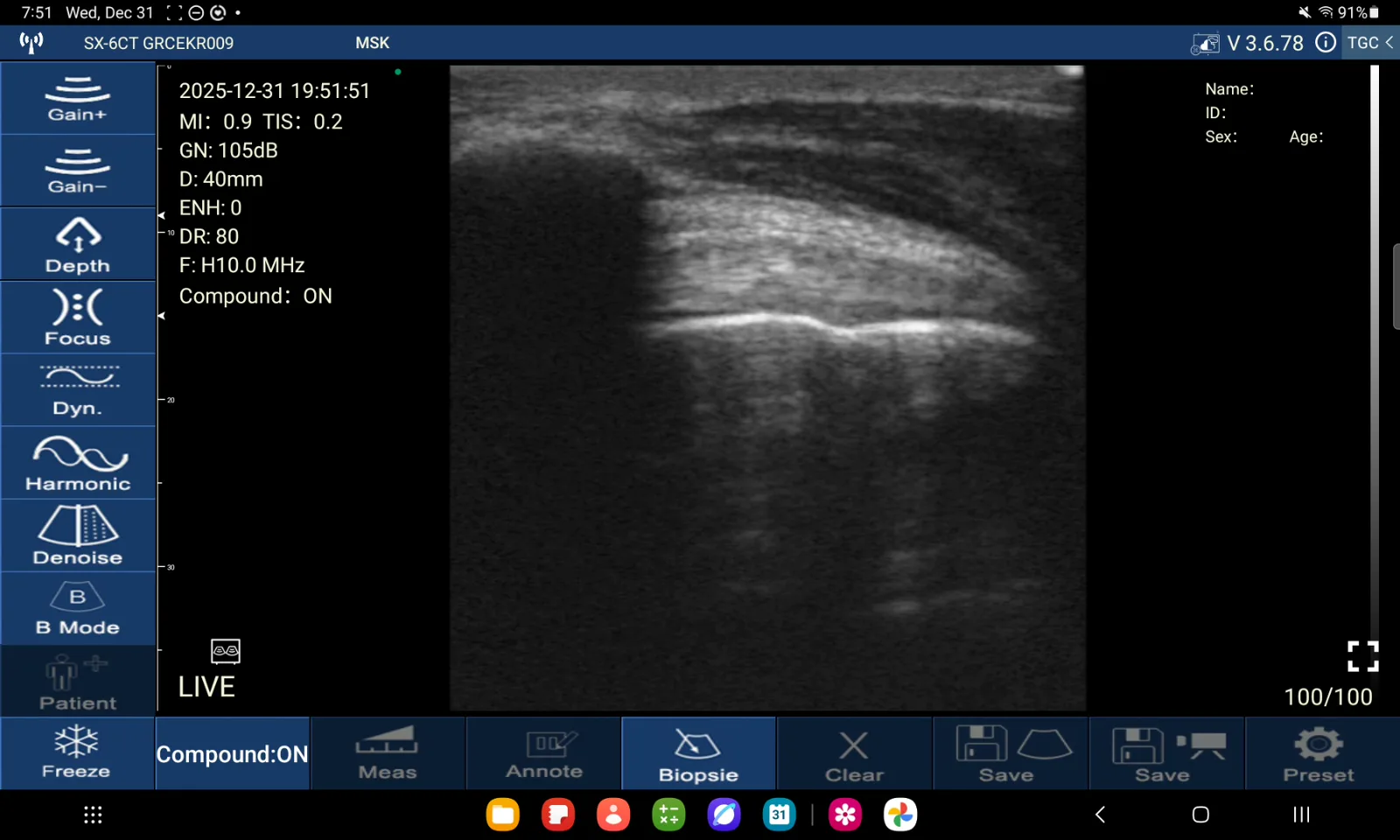Toggle the Biopsie guide
Image resolution: width=1400 pixels, height=840 pixels.
click(x=698, y=753)
